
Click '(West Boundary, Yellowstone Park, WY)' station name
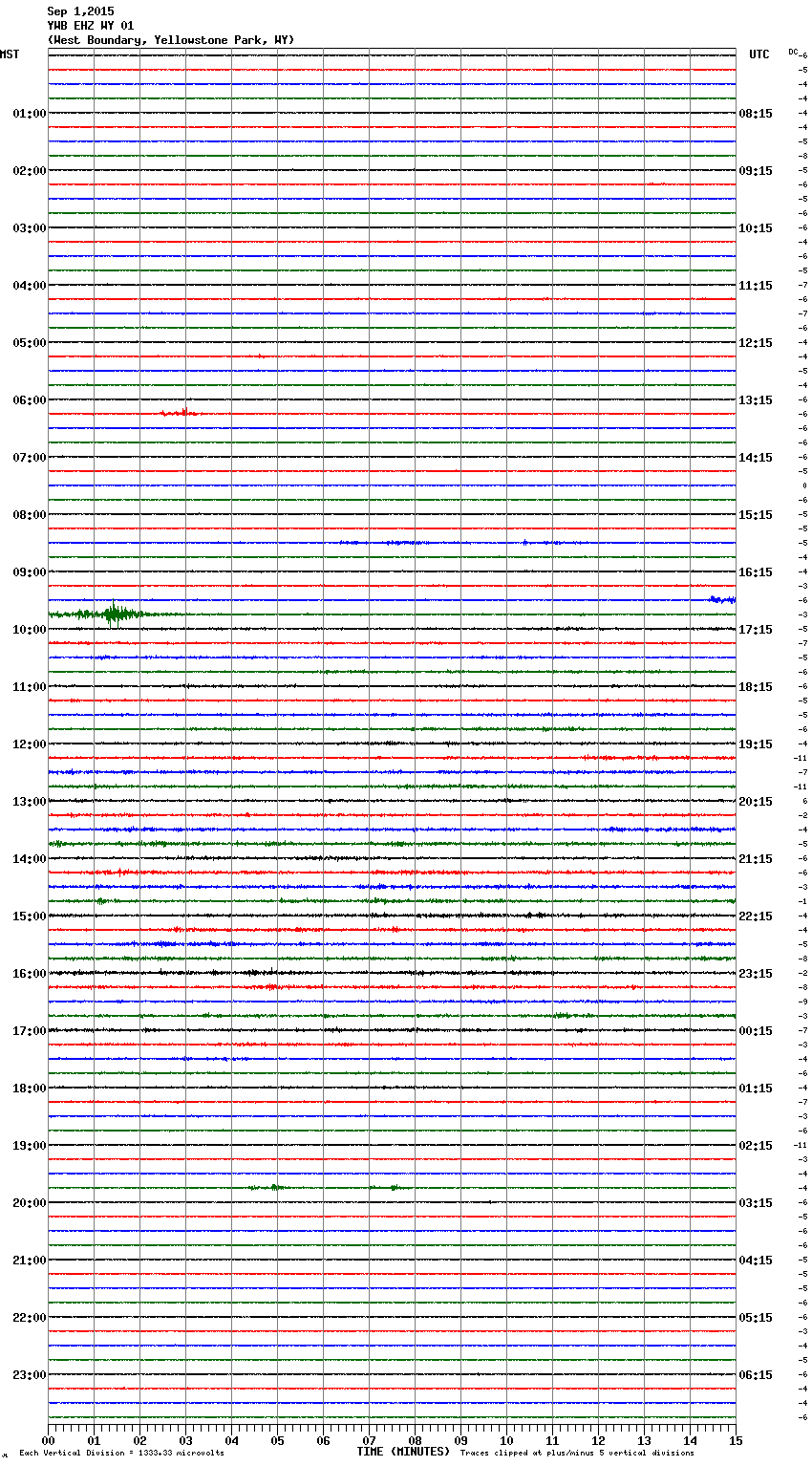coord(171,40)
